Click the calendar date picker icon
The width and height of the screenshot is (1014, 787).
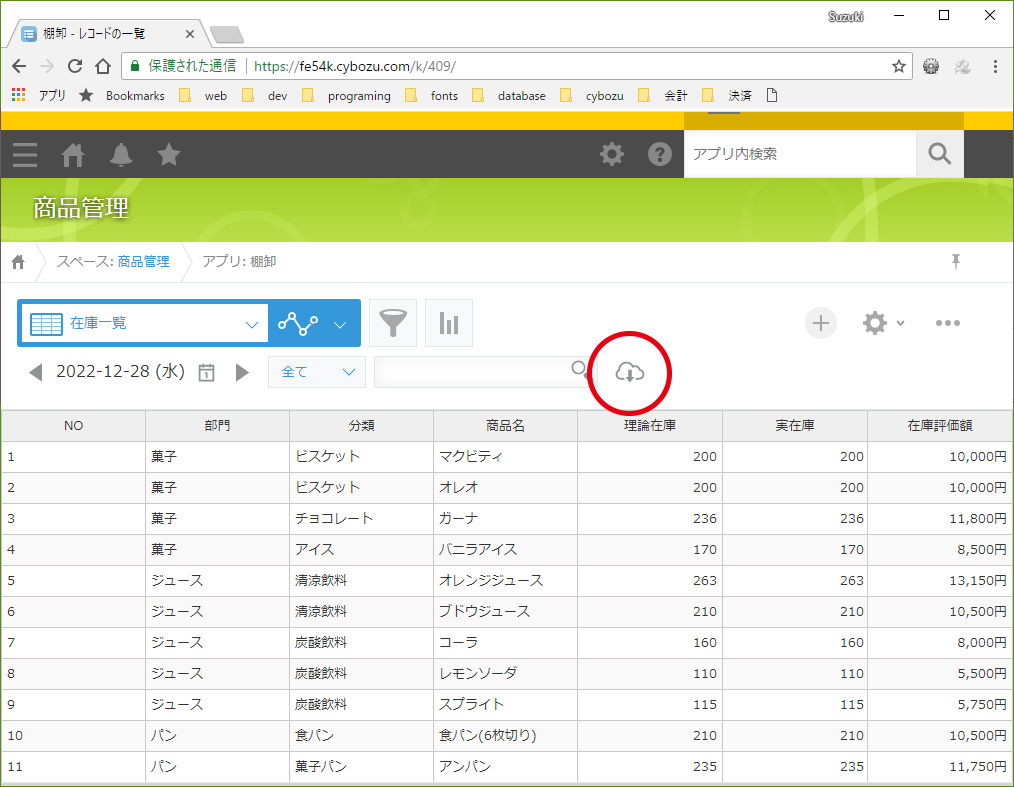coord(207,372)
